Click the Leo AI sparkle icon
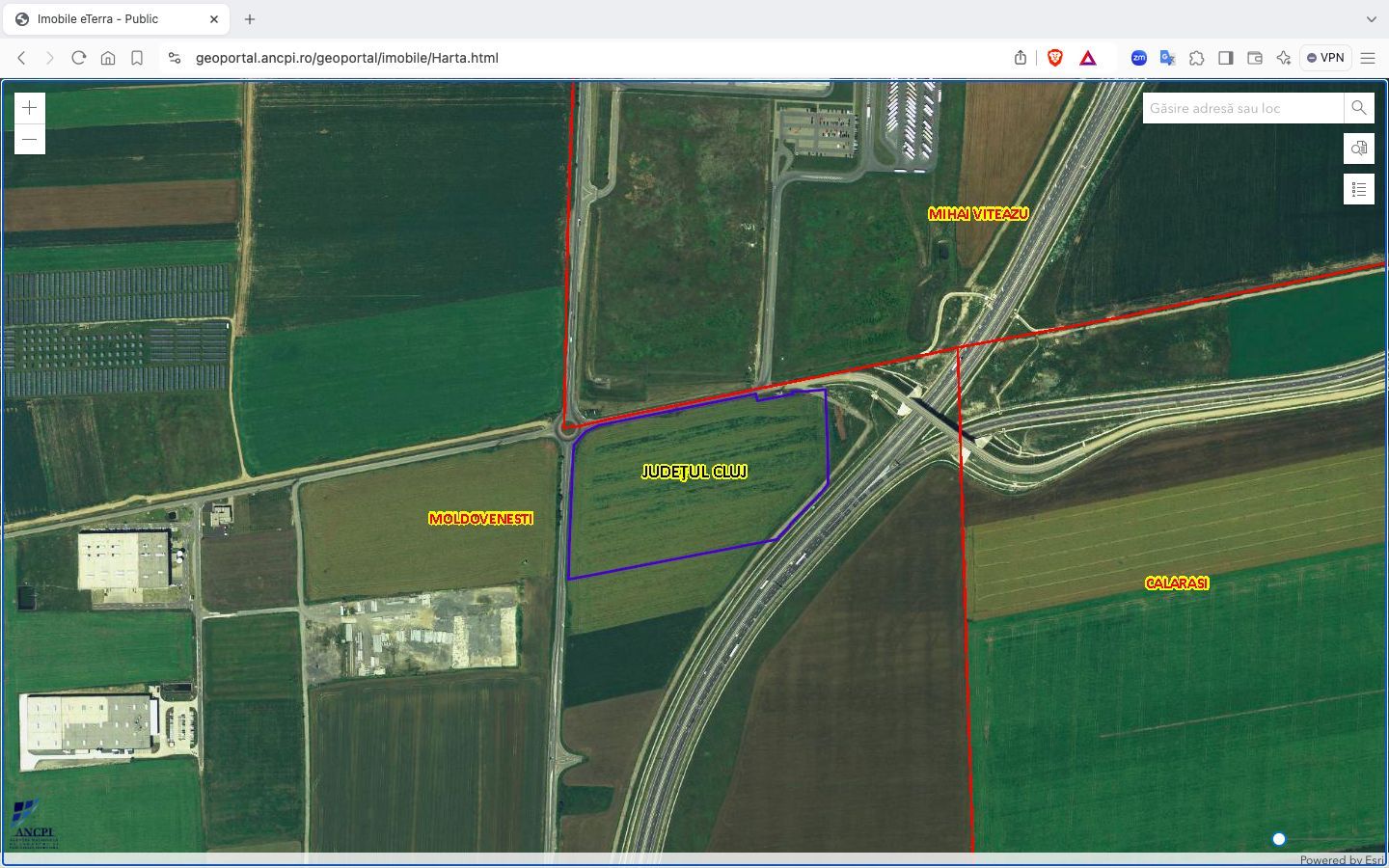1389x868 pixels. coord(1283,58)
